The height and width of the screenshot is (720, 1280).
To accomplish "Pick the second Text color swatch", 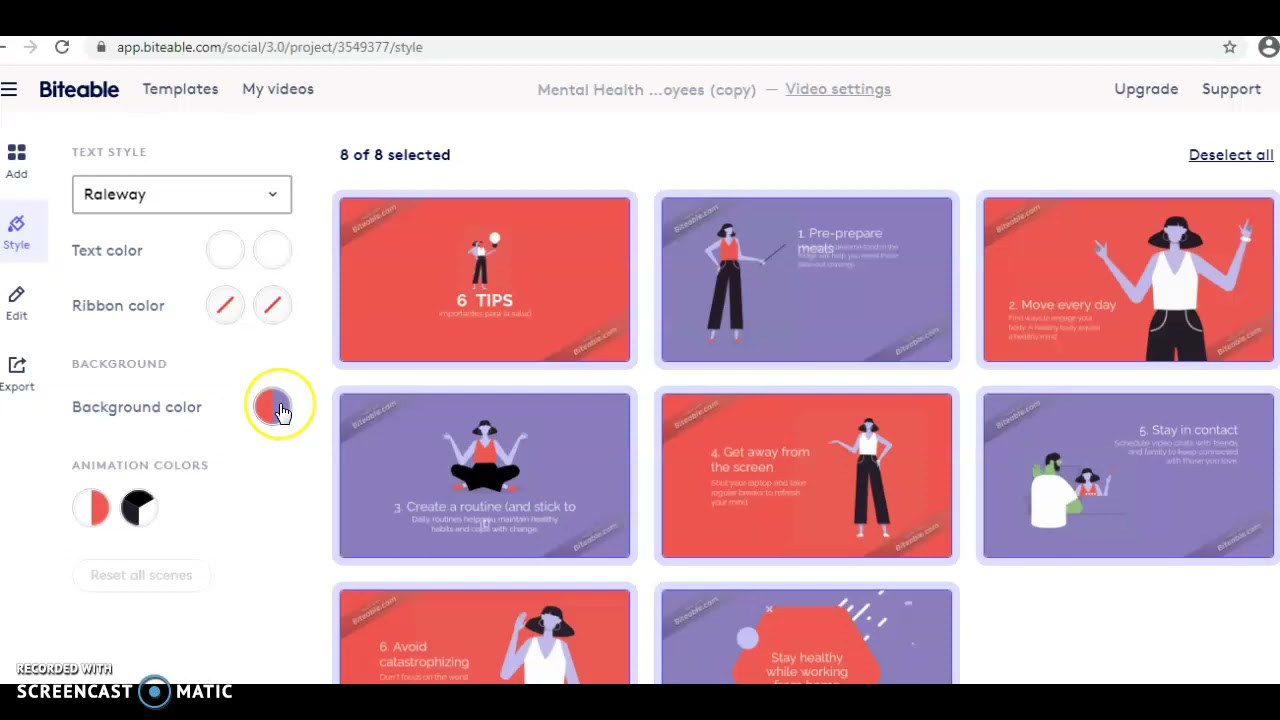I will [x=272, y=250].
